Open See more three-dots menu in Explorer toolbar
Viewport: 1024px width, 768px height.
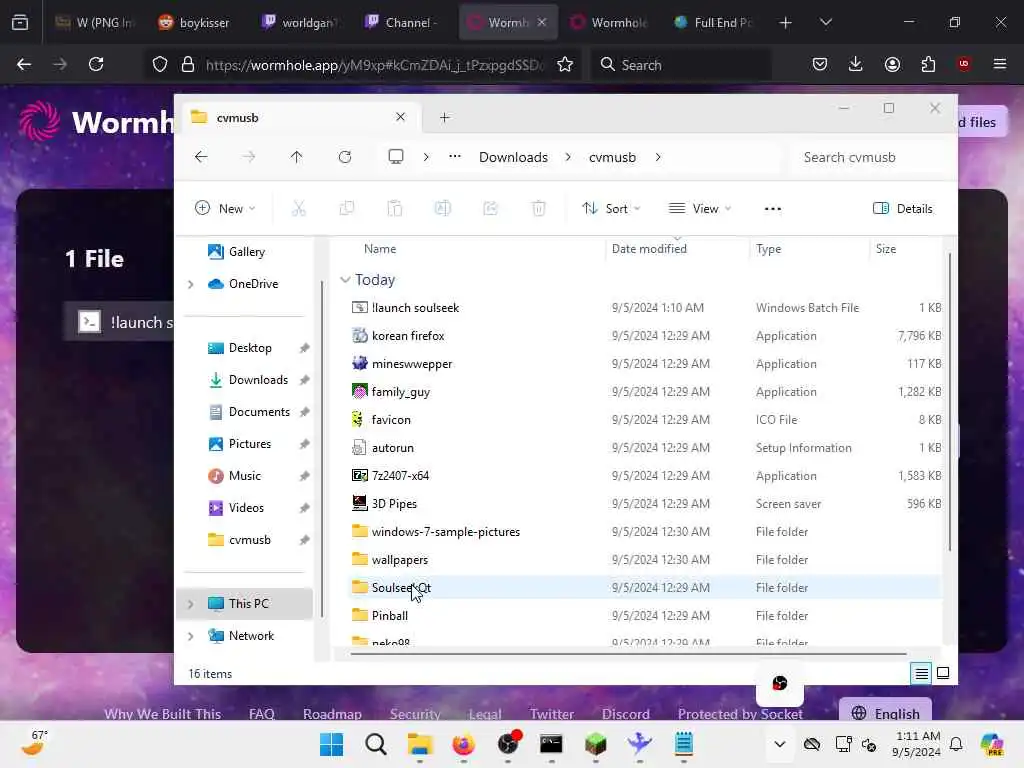(x=773, y=208)
